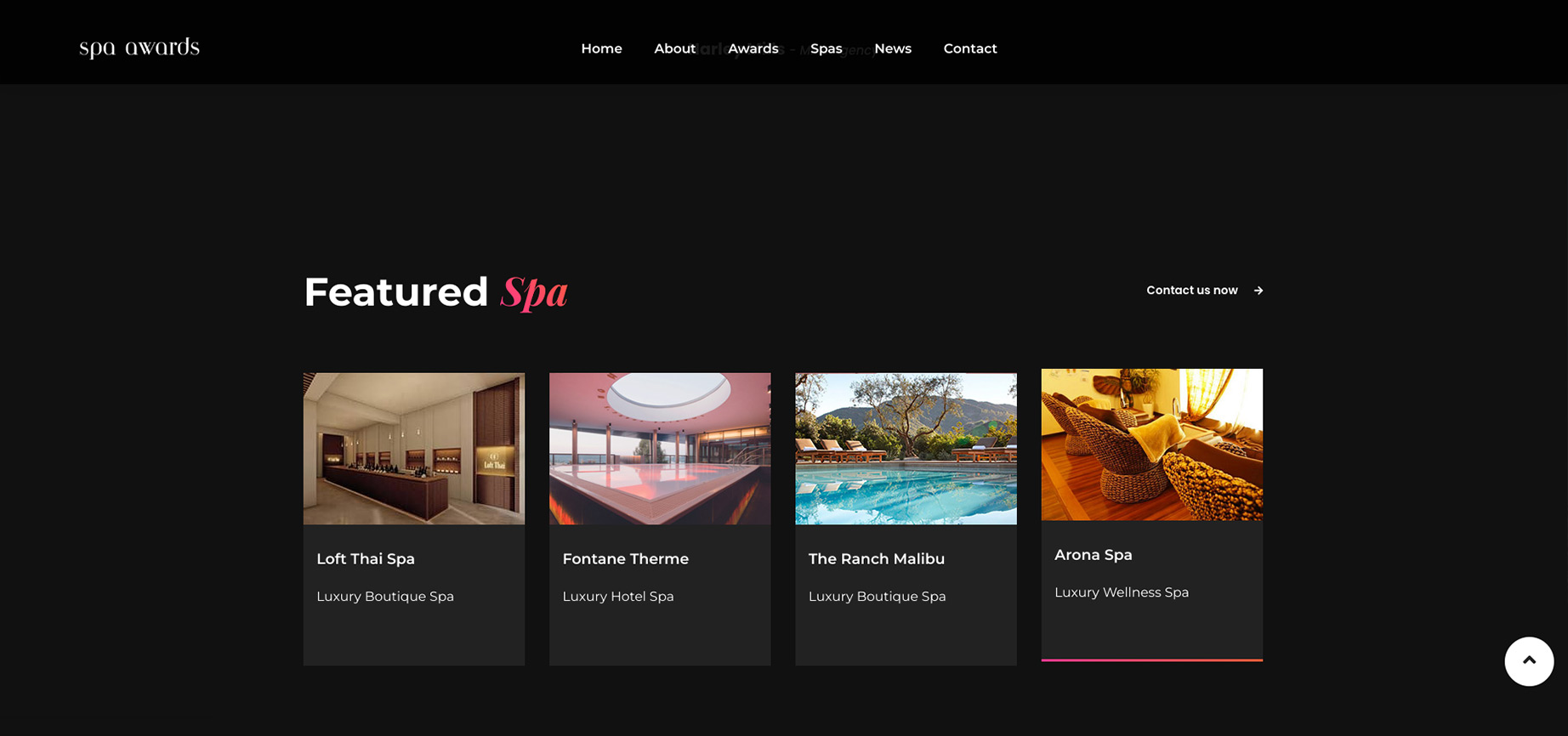The height and width of the screenshot is (736, 1568).
Task: Open the Arona Spa wicker chairs image
Action: [x=1152, y=444]
